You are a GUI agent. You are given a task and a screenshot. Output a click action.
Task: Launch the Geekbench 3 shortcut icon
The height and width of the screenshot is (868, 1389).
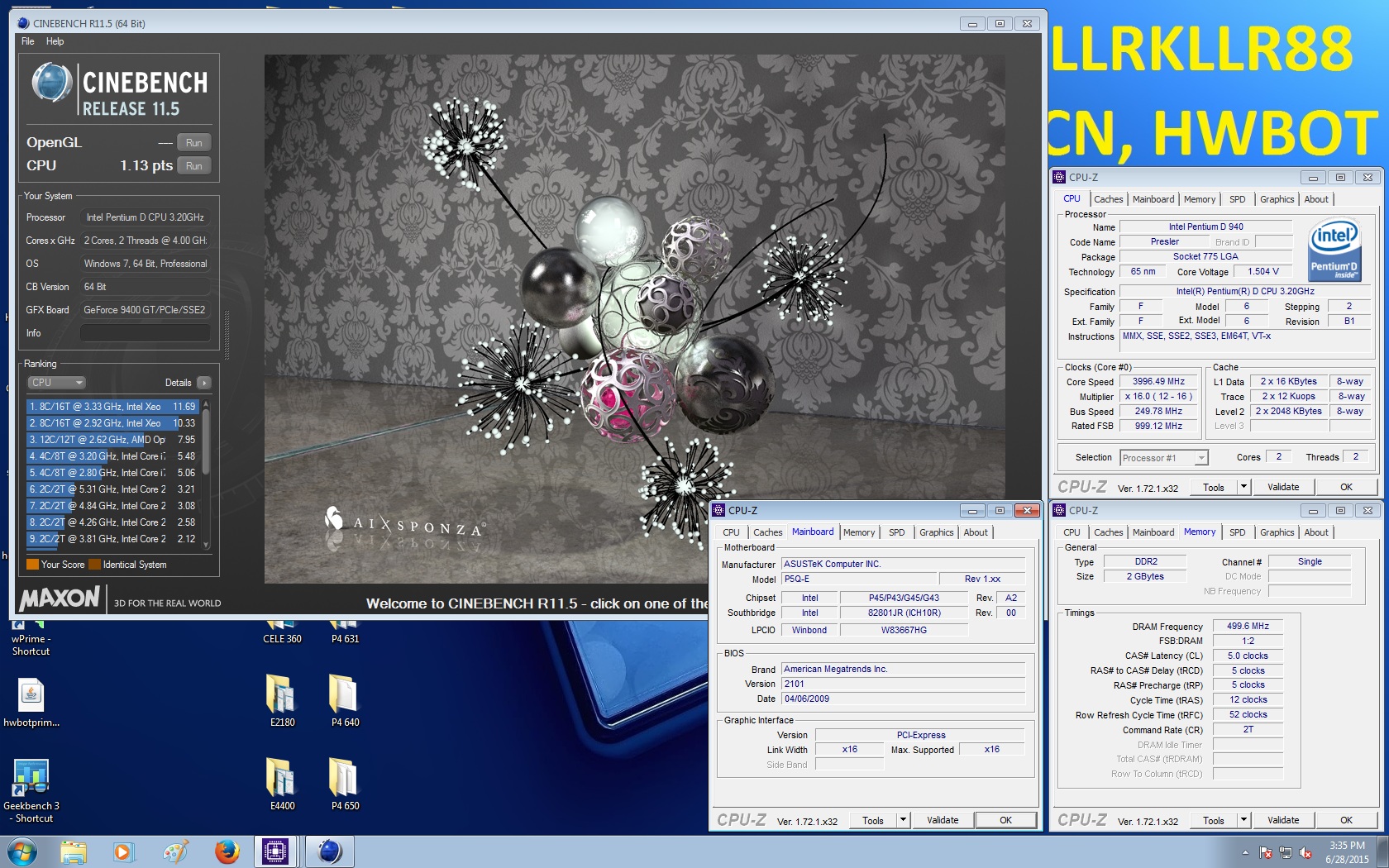click(x=31, y=791)
